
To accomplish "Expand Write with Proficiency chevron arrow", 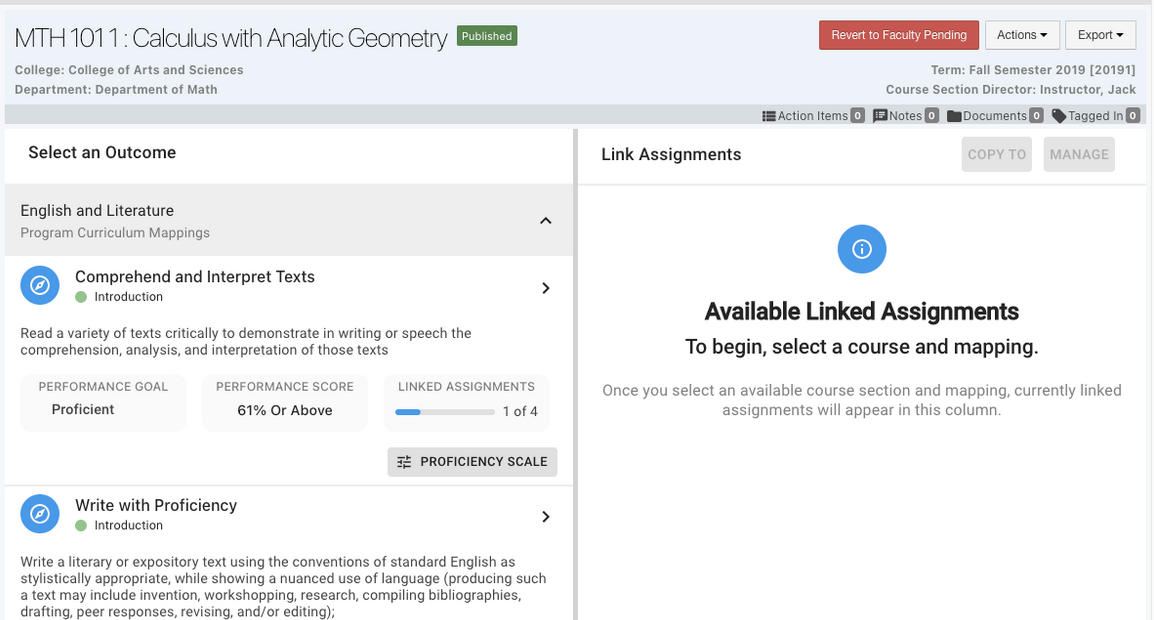I will click(546, 517).
